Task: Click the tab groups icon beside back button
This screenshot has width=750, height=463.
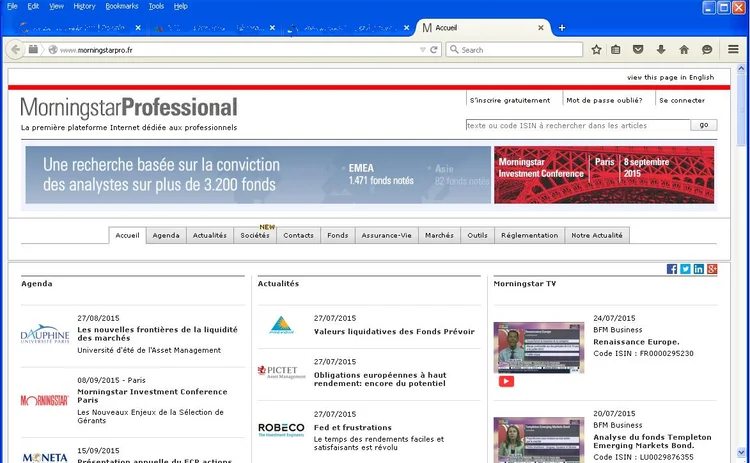Action: (x=33, y=49)
